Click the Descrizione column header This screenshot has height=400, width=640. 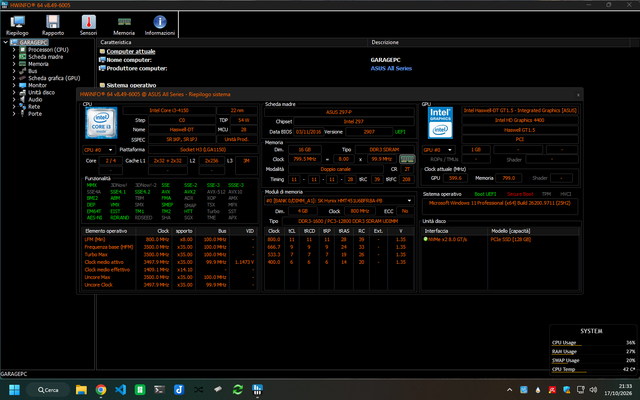click(499, 42)
